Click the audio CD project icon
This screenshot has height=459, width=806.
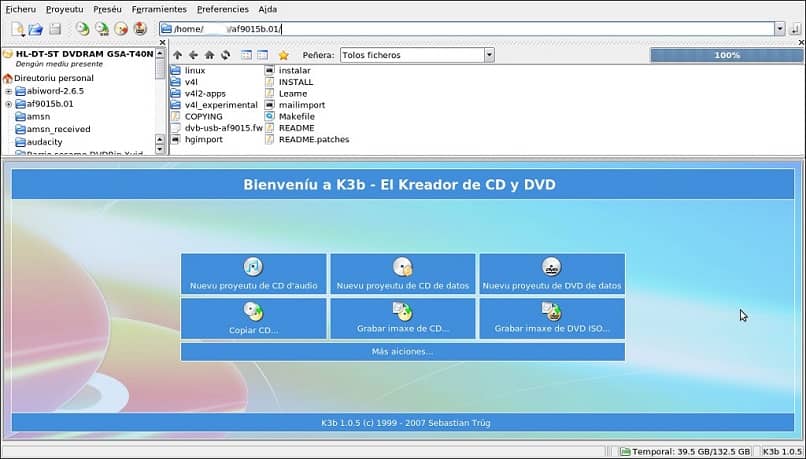(253, 267)
